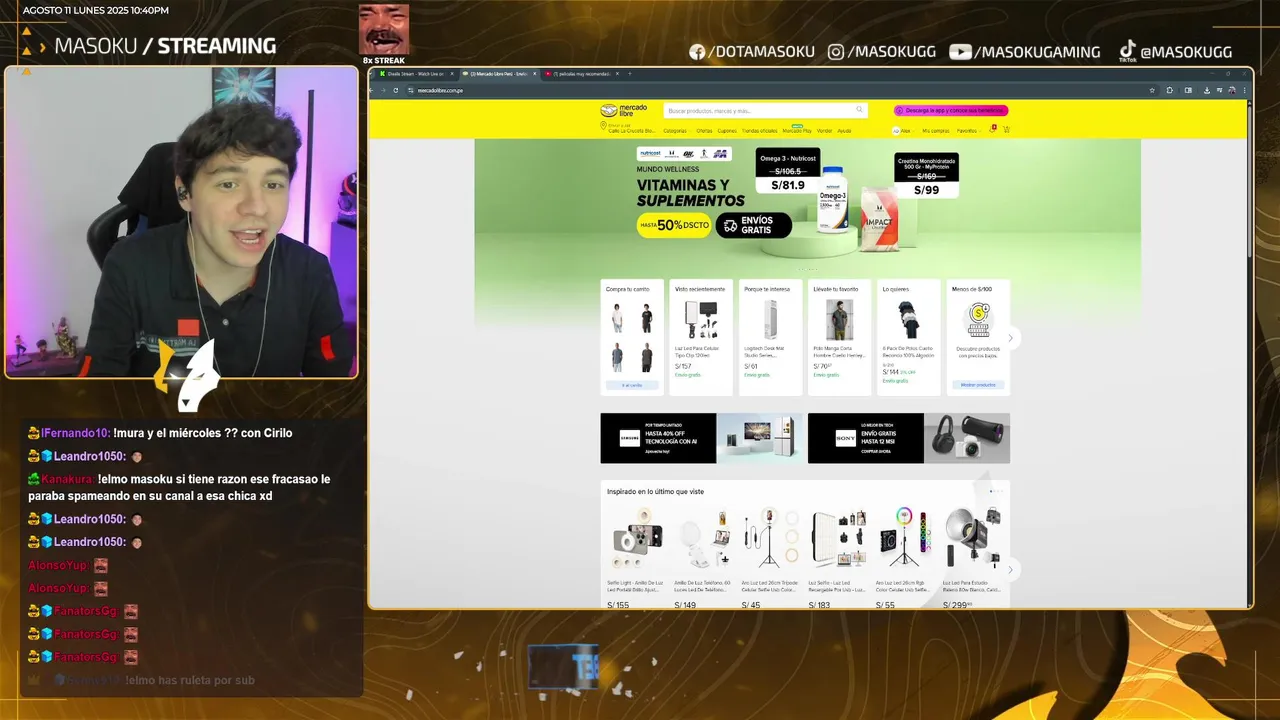Open Mercado Play menu item
Image resolution: width=1280 pixels, height=720 pixels.
pyautogui.click(x=797, y=131)
